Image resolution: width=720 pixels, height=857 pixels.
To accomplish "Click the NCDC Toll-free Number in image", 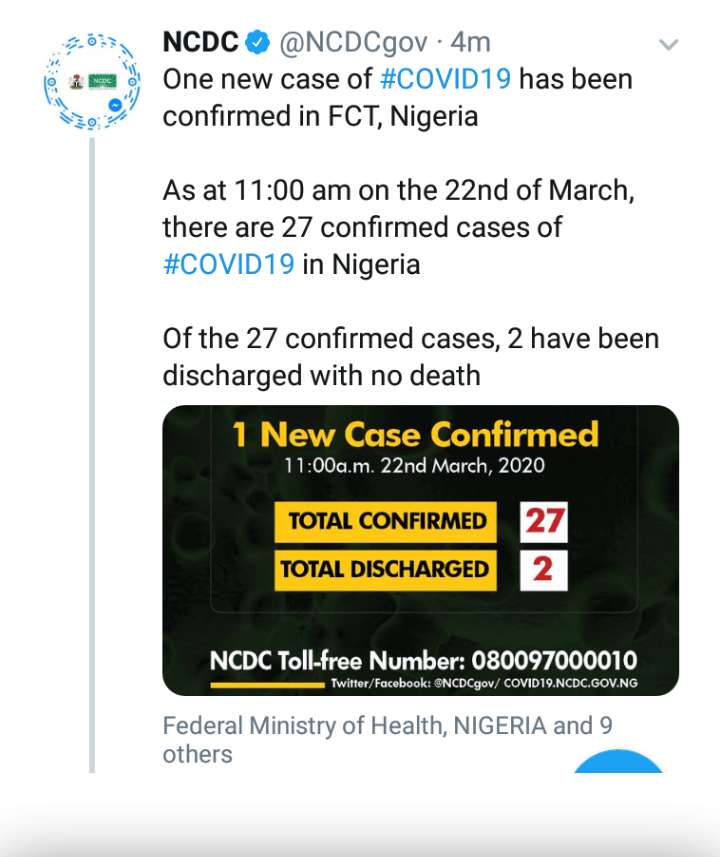I will pyautogui.click(x=423, y=661).
